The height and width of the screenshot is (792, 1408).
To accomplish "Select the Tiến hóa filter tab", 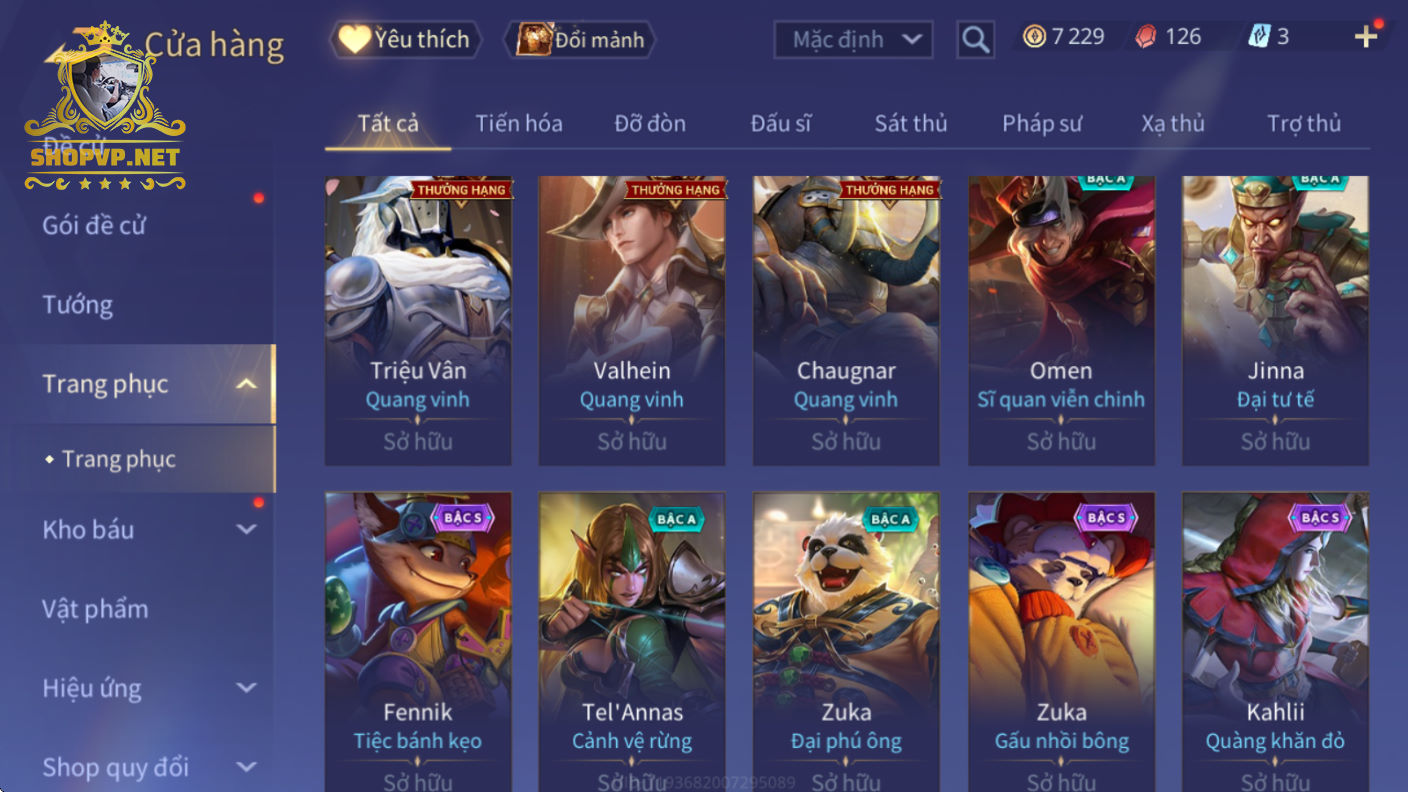I will 518,123.
